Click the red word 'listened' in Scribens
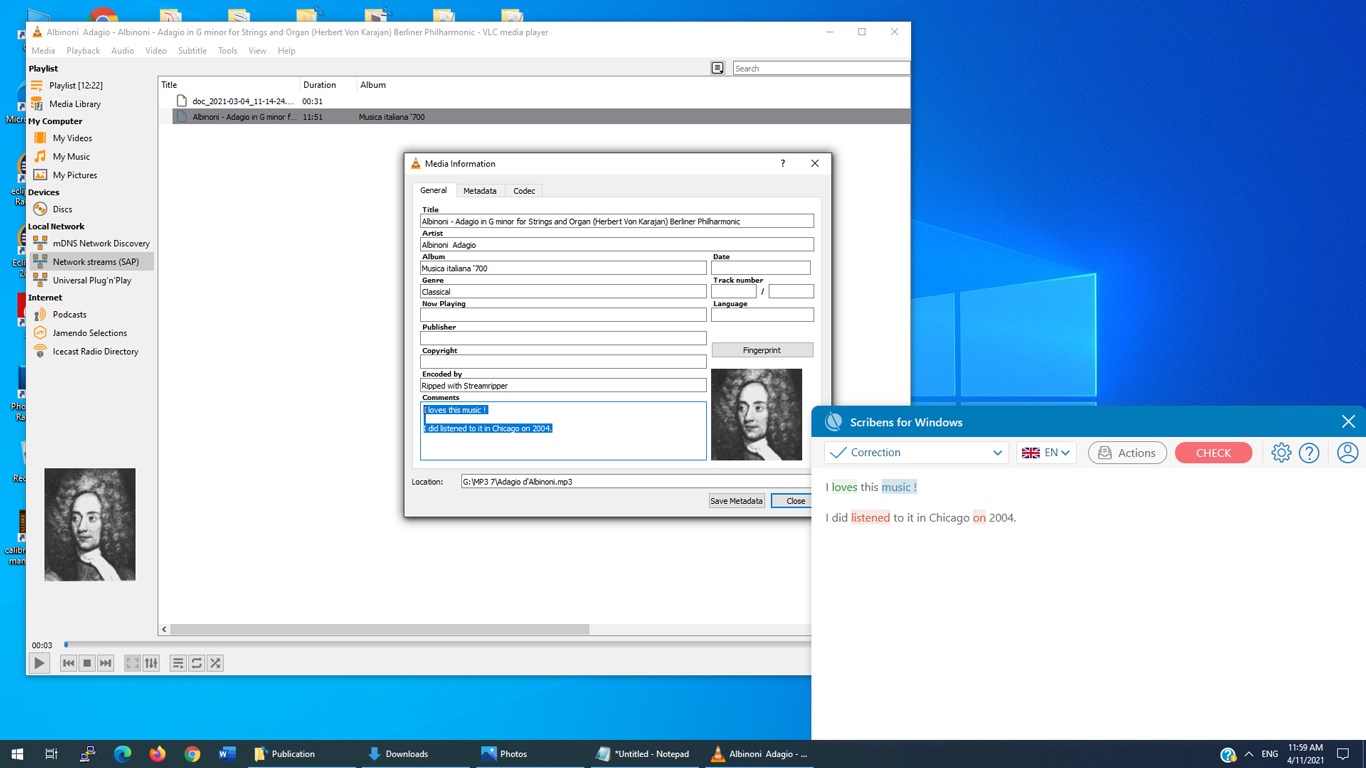1366x768 pixels. point(870,518)
